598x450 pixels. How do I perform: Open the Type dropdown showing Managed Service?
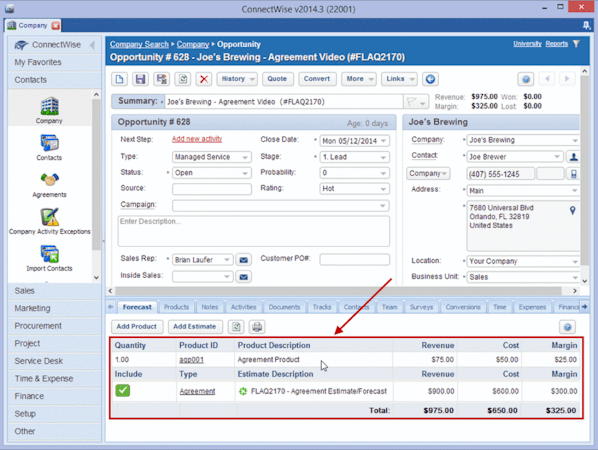212,157
